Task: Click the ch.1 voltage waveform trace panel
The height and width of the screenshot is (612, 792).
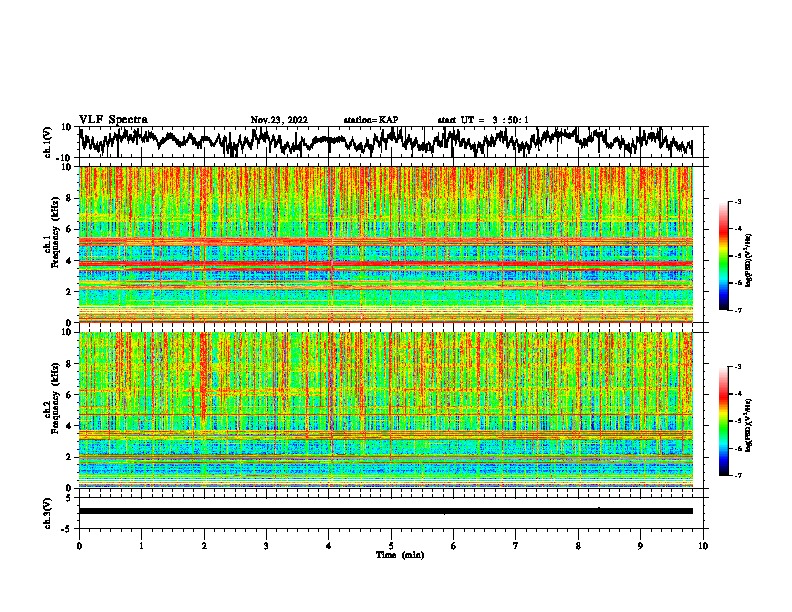Action: 390,142
